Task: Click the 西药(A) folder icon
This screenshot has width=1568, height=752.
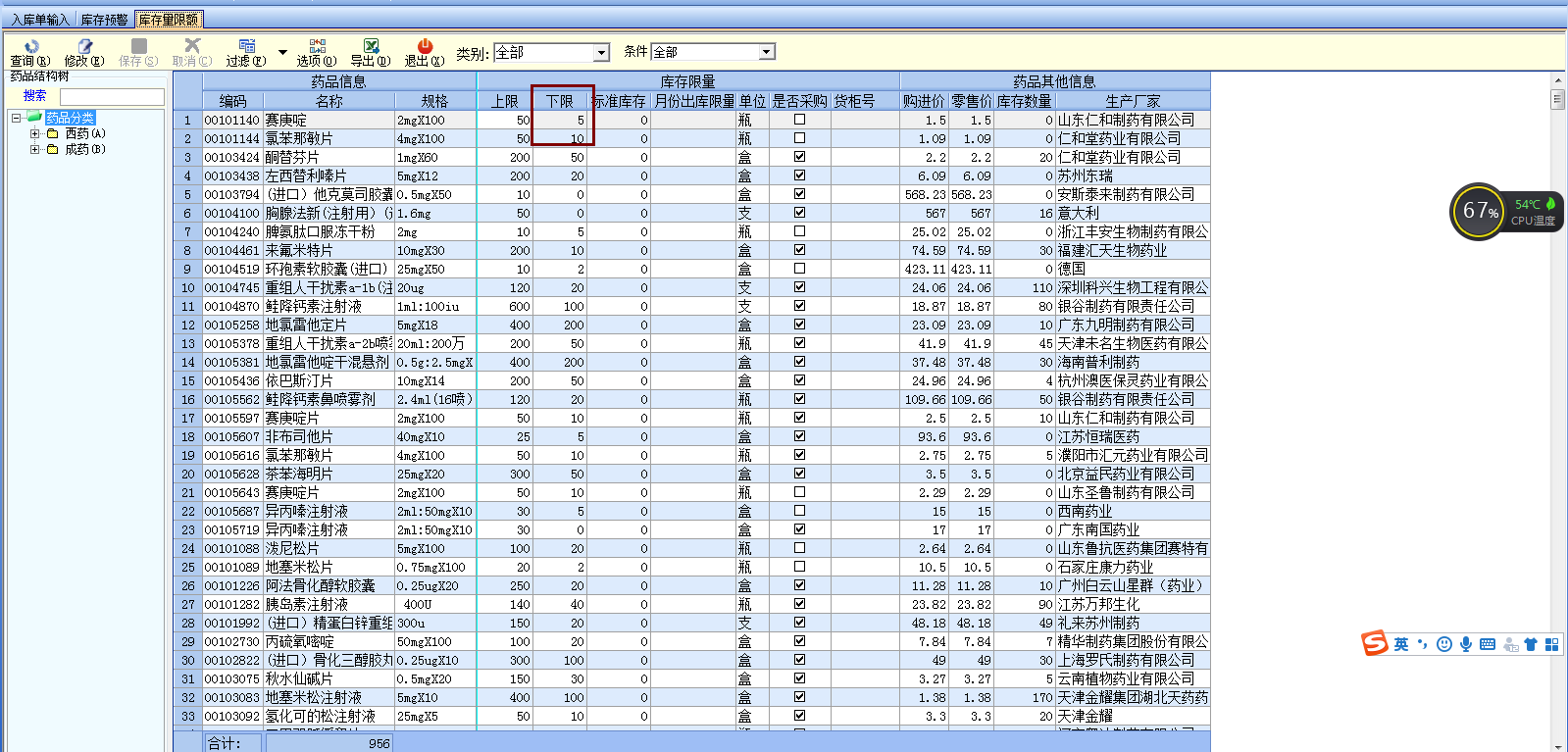Action: [53, 133]
